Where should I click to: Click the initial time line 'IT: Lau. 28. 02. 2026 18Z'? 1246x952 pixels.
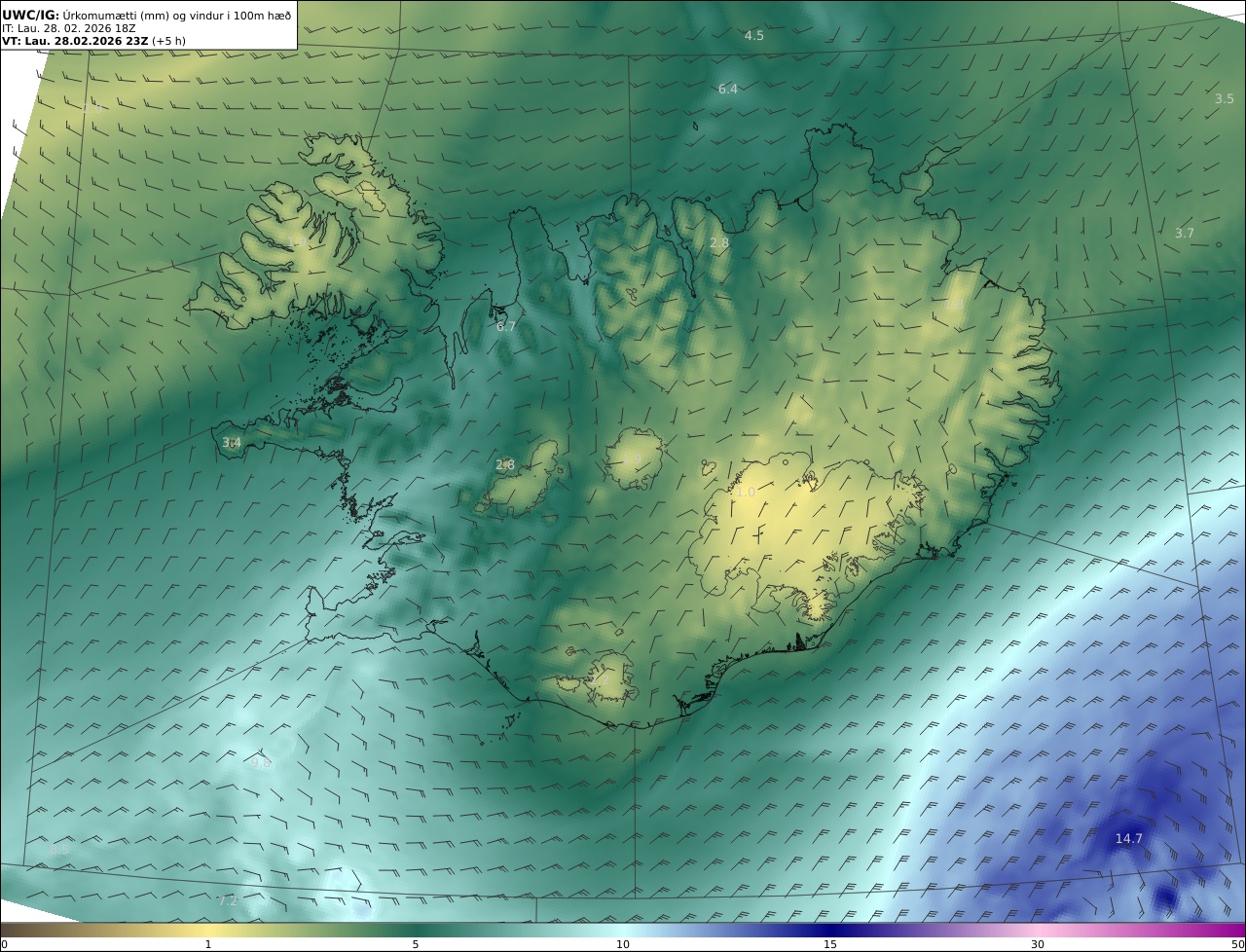(69, 28)
